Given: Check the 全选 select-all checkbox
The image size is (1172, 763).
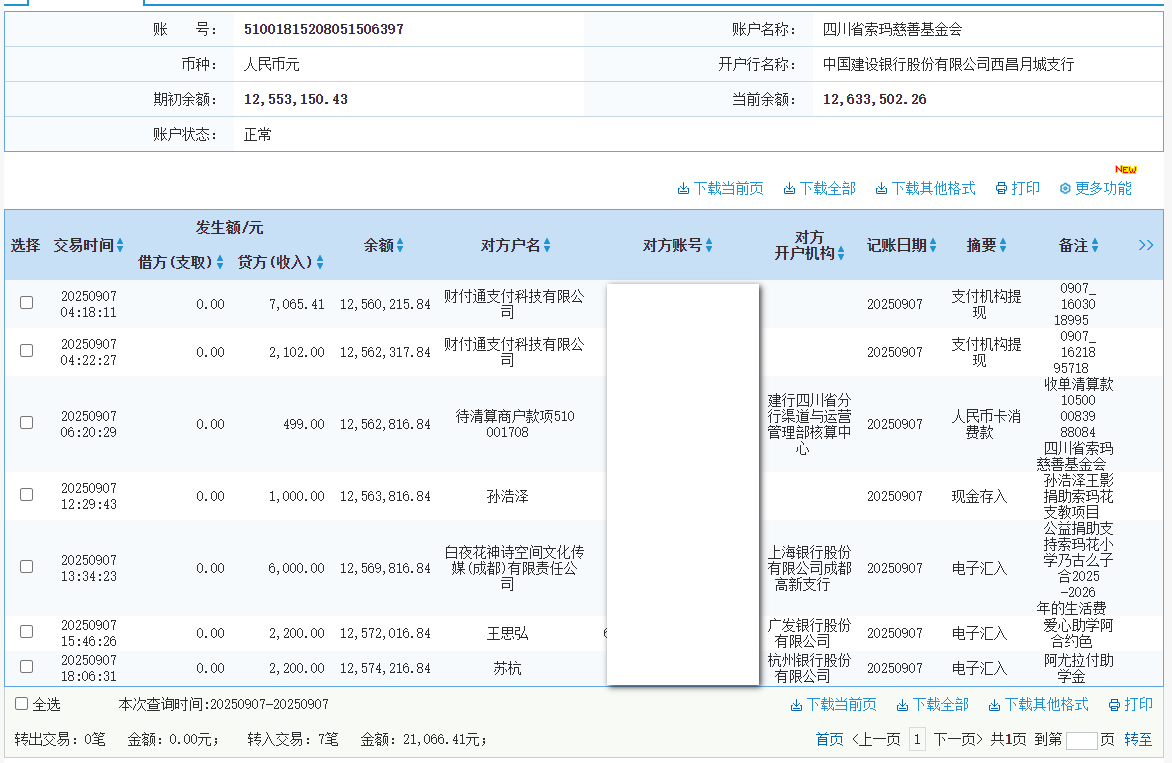Looking at the screenshot, I should point(22,704).
